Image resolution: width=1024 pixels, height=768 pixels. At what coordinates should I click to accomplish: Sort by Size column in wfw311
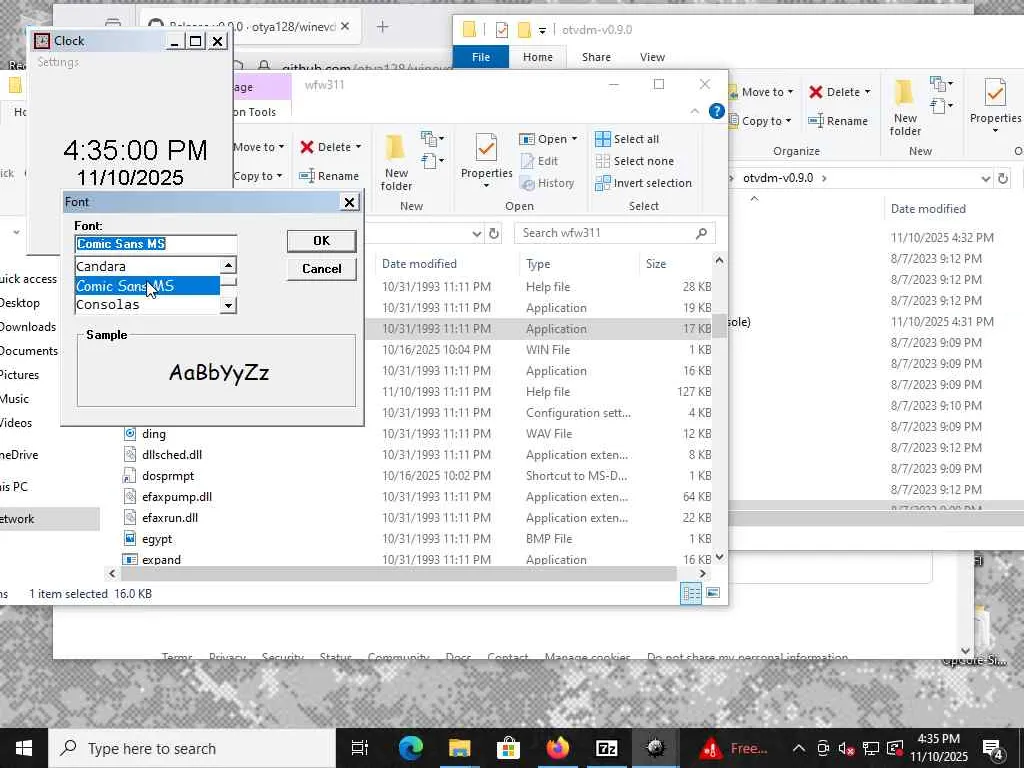point(656,264)
